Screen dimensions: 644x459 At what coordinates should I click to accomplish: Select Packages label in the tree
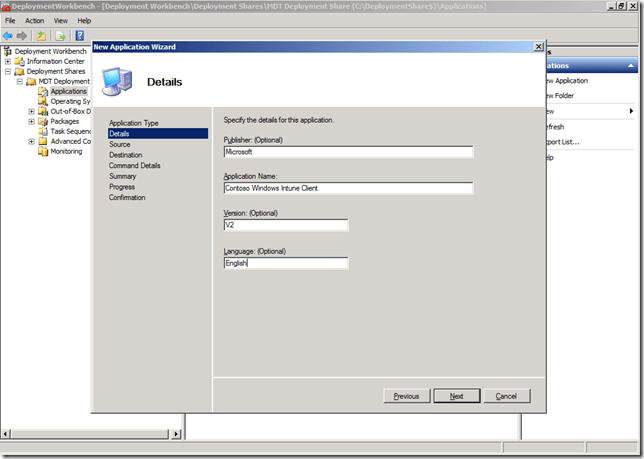(64, 122)
